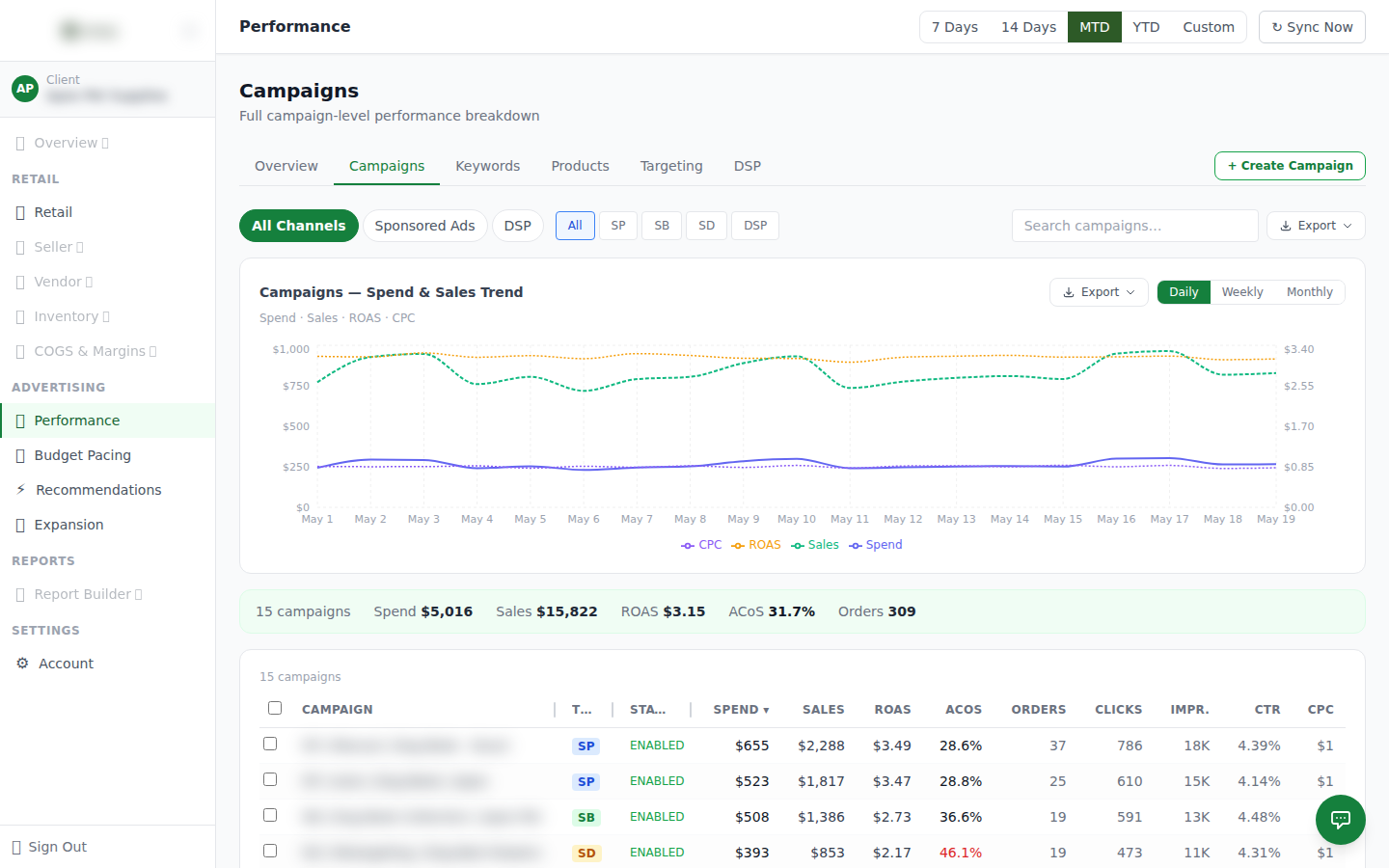Check the select-all campaigns checkbox
This screenshot has height=868, width=1389.
pos(275,708)
